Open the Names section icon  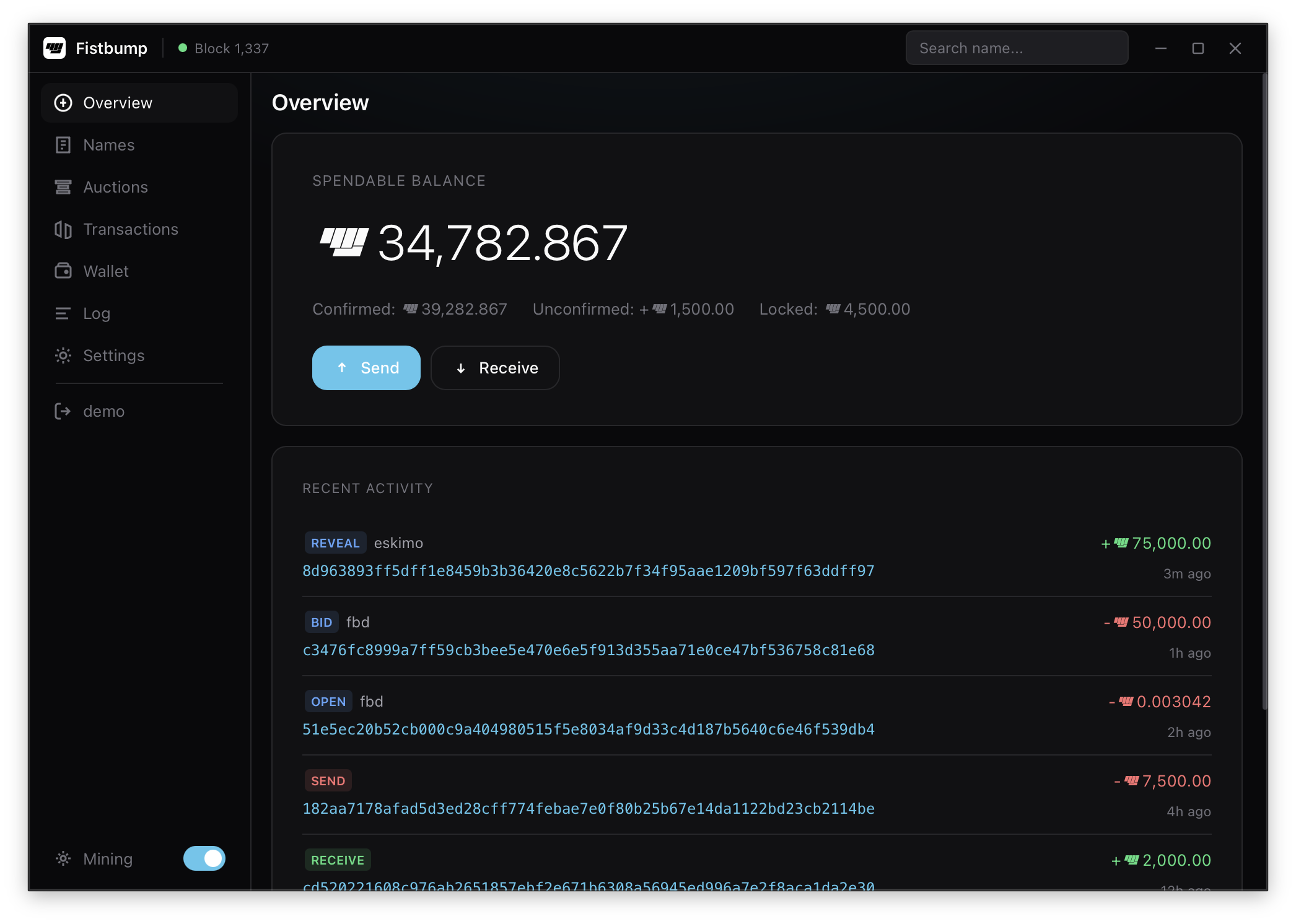(x=63, y=144)
